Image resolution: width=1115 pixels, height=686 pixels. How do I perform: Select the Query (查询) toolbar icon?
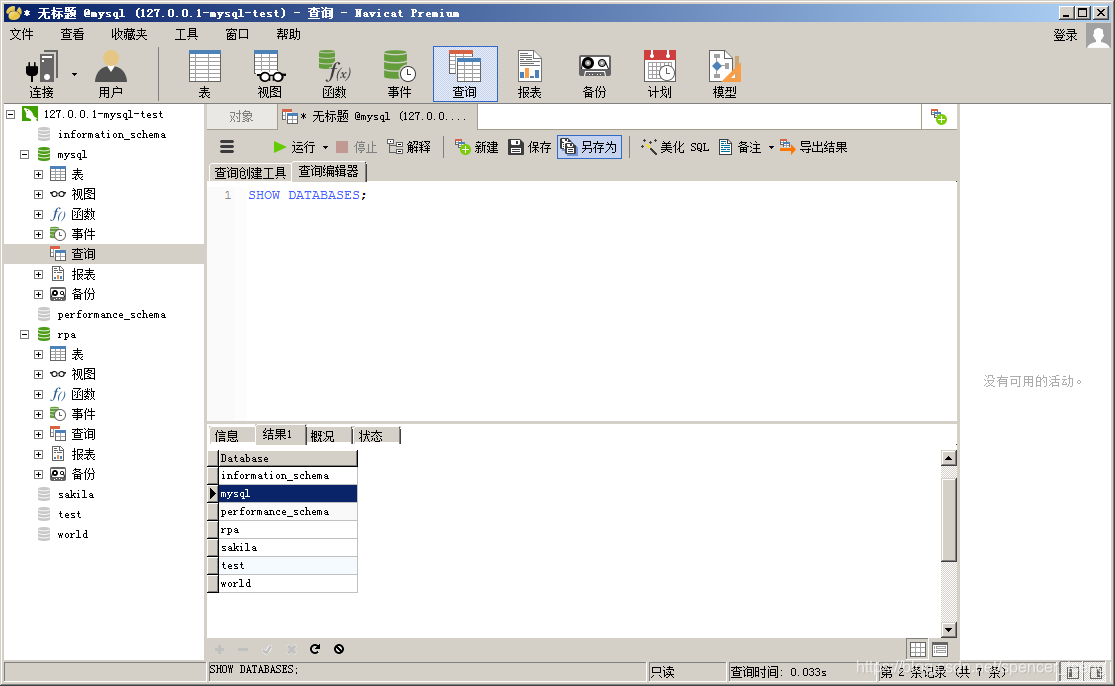pos(465,74)
